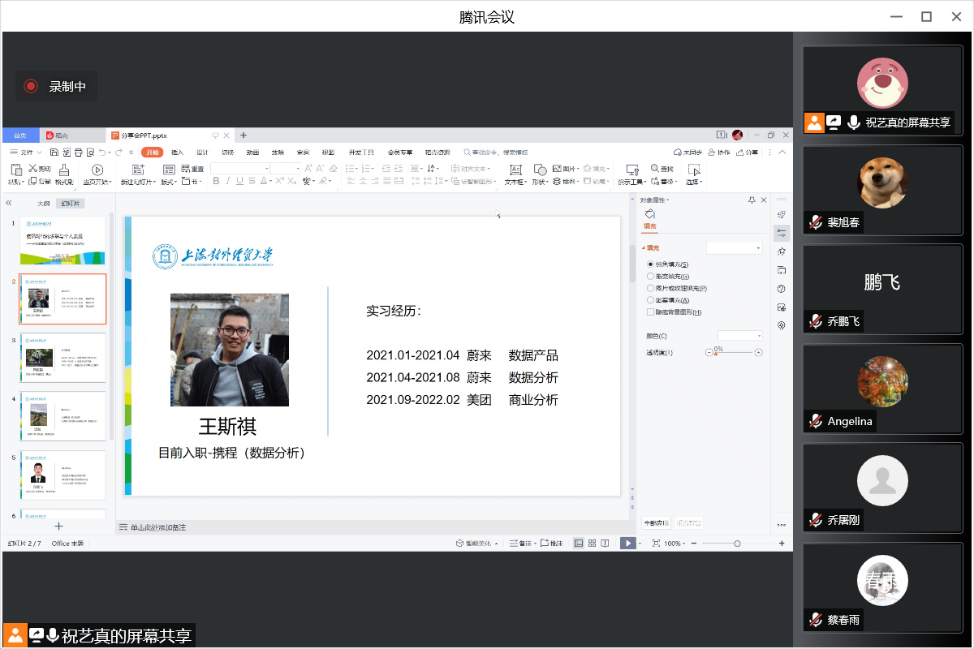Select the gradient fill radio button

tap(650, 276)
